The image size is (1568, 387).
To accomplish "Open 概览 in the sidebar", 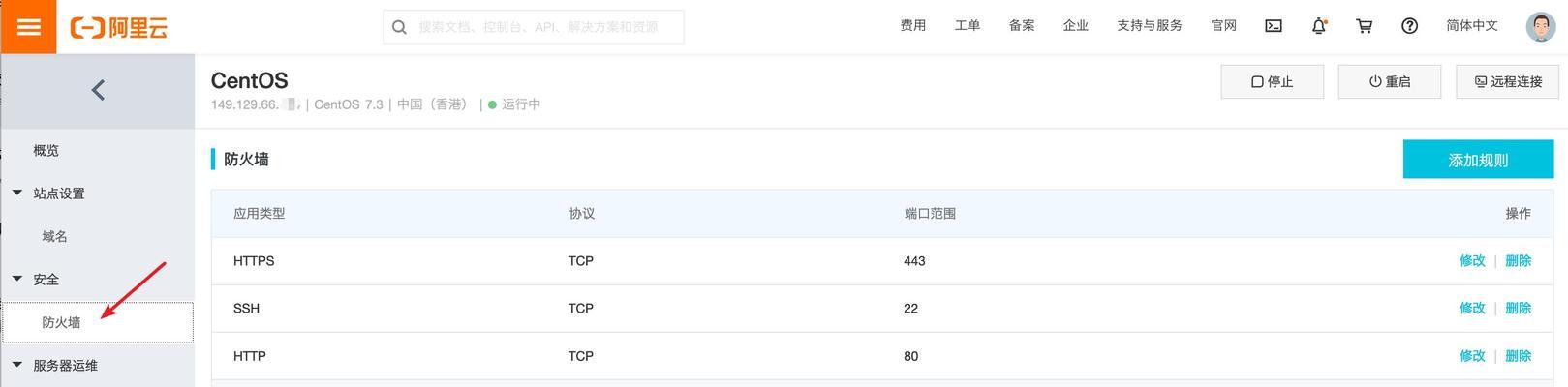I will 46,150.
